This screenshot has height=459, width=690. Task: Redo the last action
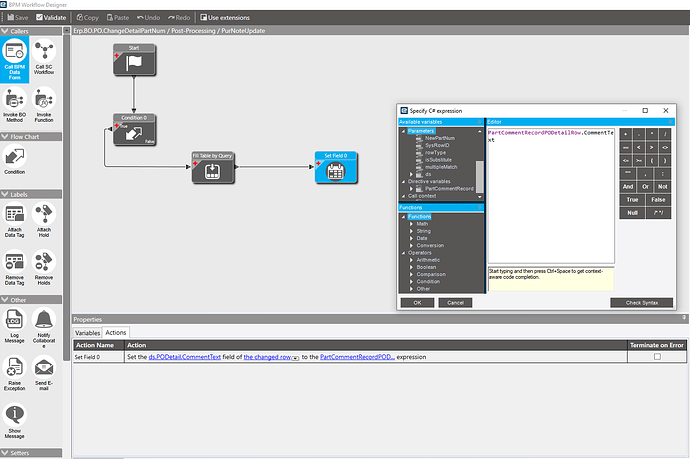[x=179, y=18]
